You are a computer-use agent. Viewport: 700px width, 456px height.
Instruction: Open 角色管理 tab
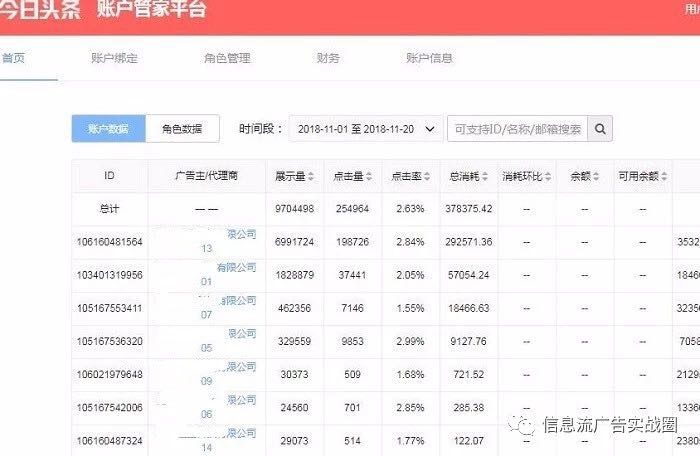point(227,58)
